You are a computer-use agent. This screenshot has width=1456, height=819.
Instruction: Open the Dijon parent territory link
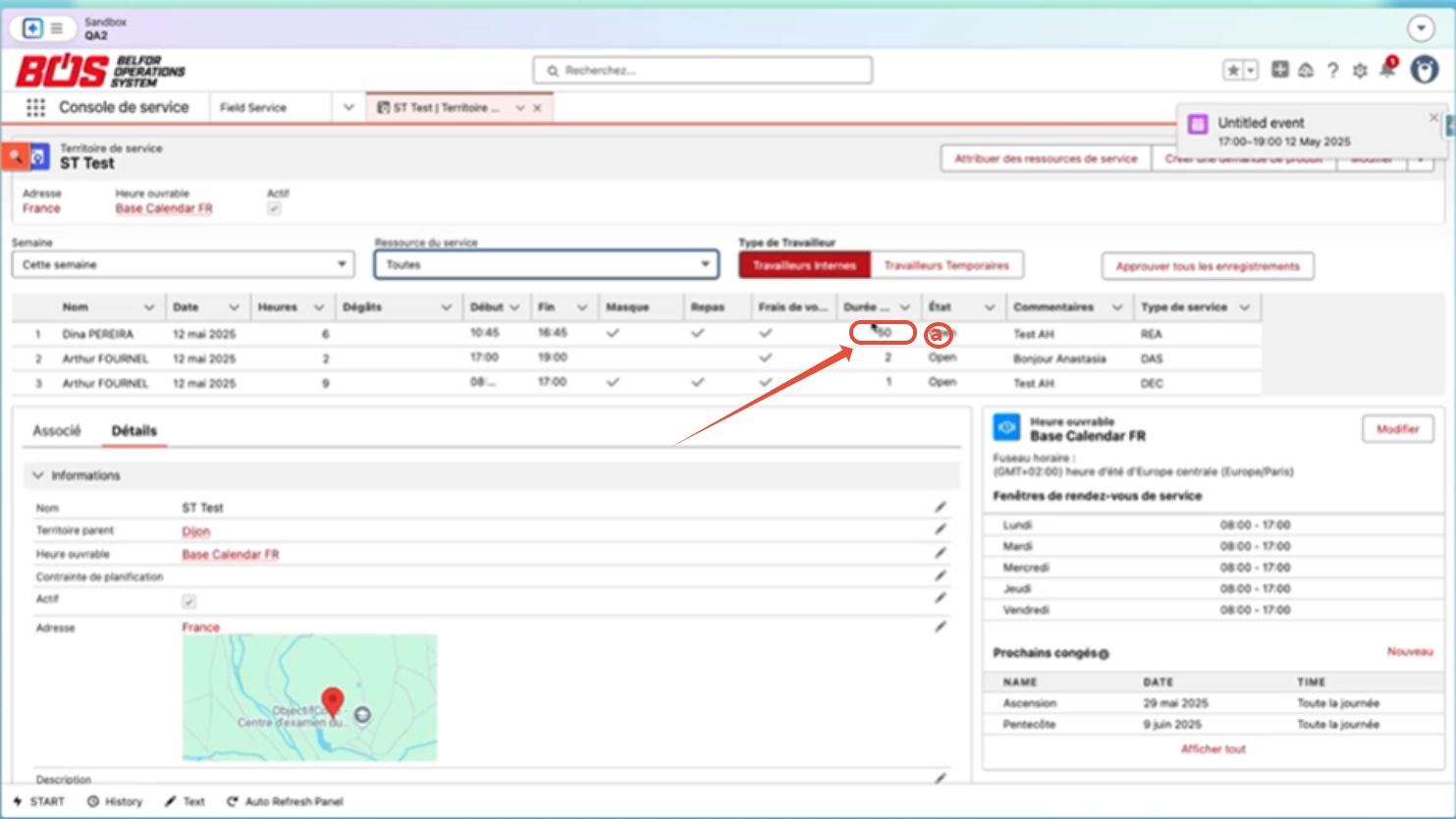tap(195, 531)
